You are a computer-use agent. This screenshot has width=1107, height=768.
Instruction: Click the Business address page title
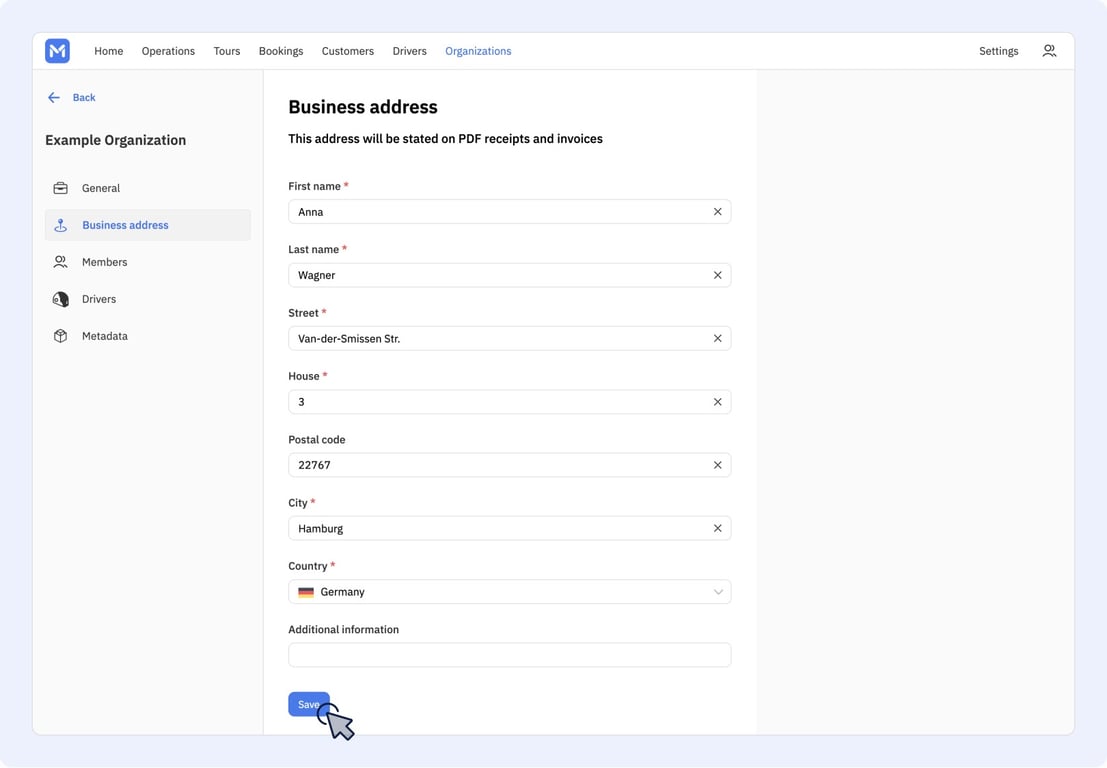(363, 107)
